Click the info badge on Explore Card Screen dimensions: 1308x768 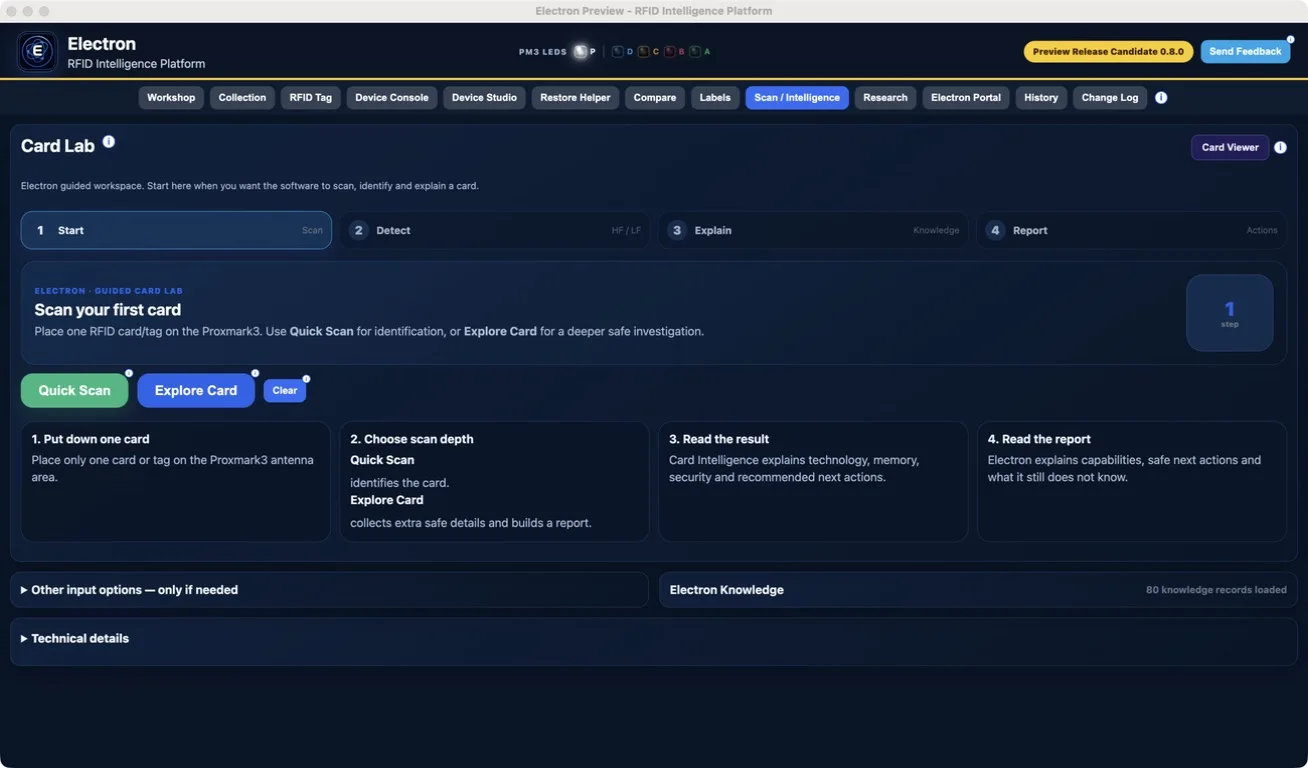(x=255, y=373)
